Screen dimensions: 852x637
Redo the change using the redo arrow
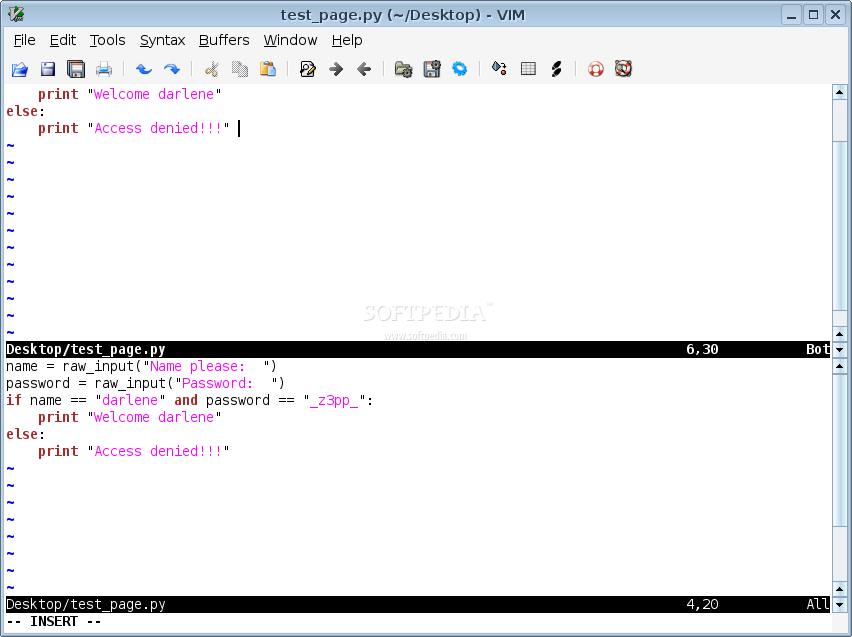coord(172,69)
